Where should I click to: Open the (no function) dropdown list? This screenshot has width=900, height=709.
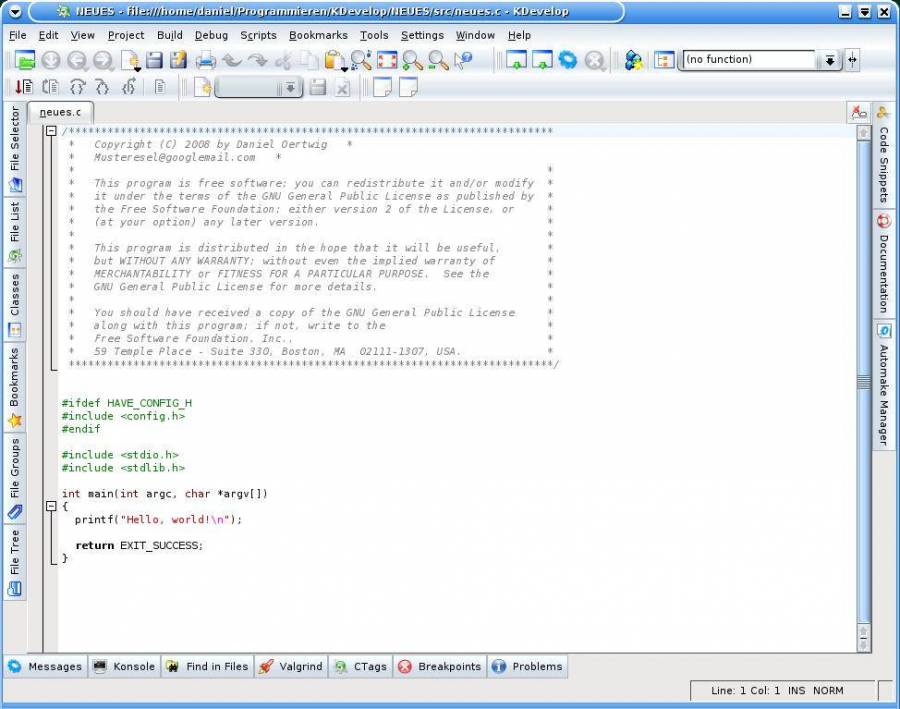click(830, 60)
